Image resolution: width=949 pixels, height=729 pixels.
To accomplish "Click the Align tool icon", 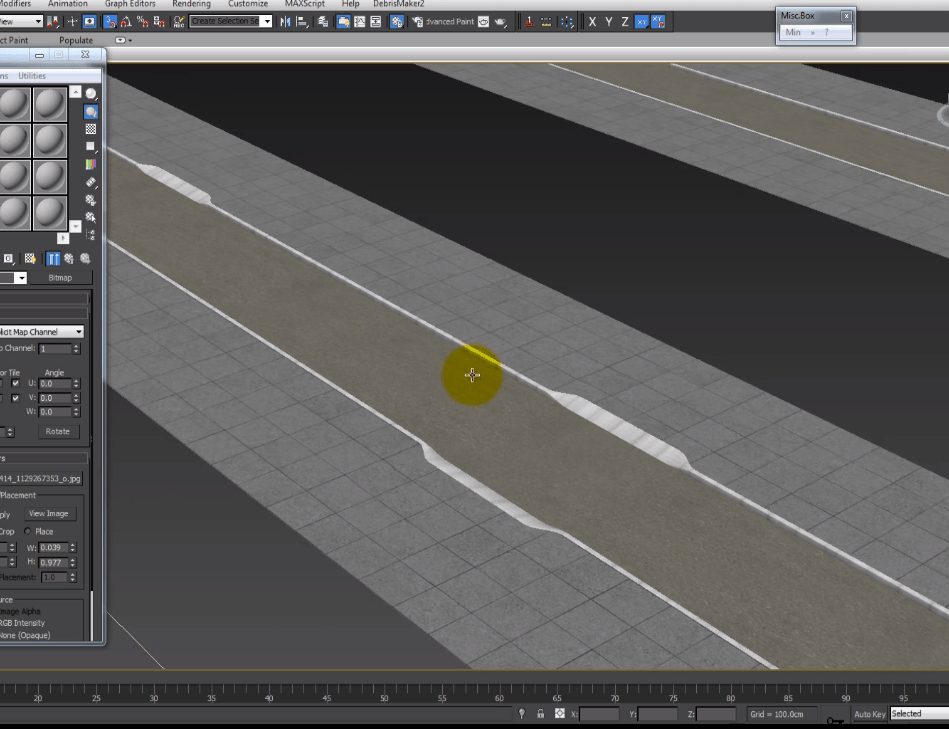I will coord(300,21).
